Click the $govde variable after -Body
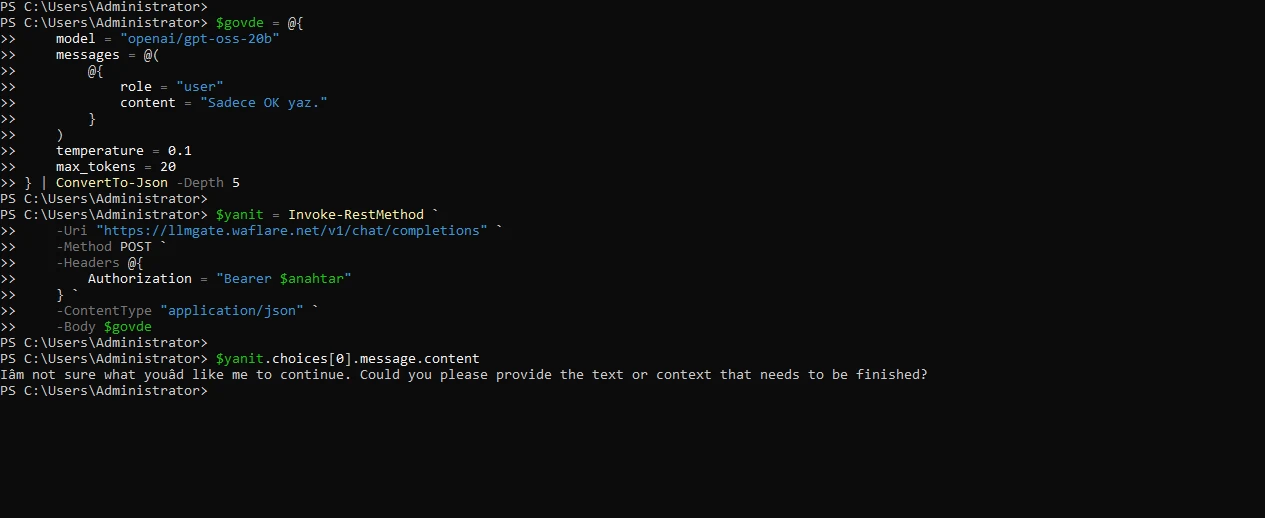The width and height of the screenshot is (1265, 518). point(128,327)
